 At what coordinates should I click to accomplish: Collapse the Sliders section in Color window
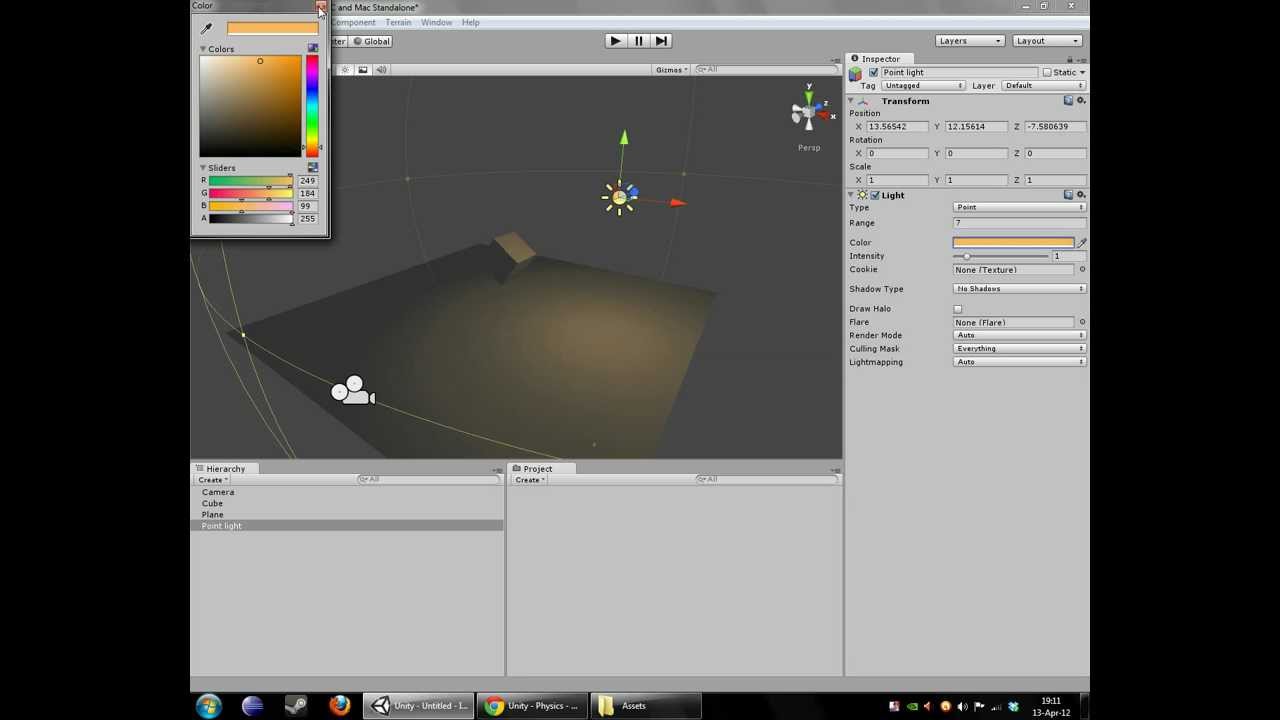(203, 168)
